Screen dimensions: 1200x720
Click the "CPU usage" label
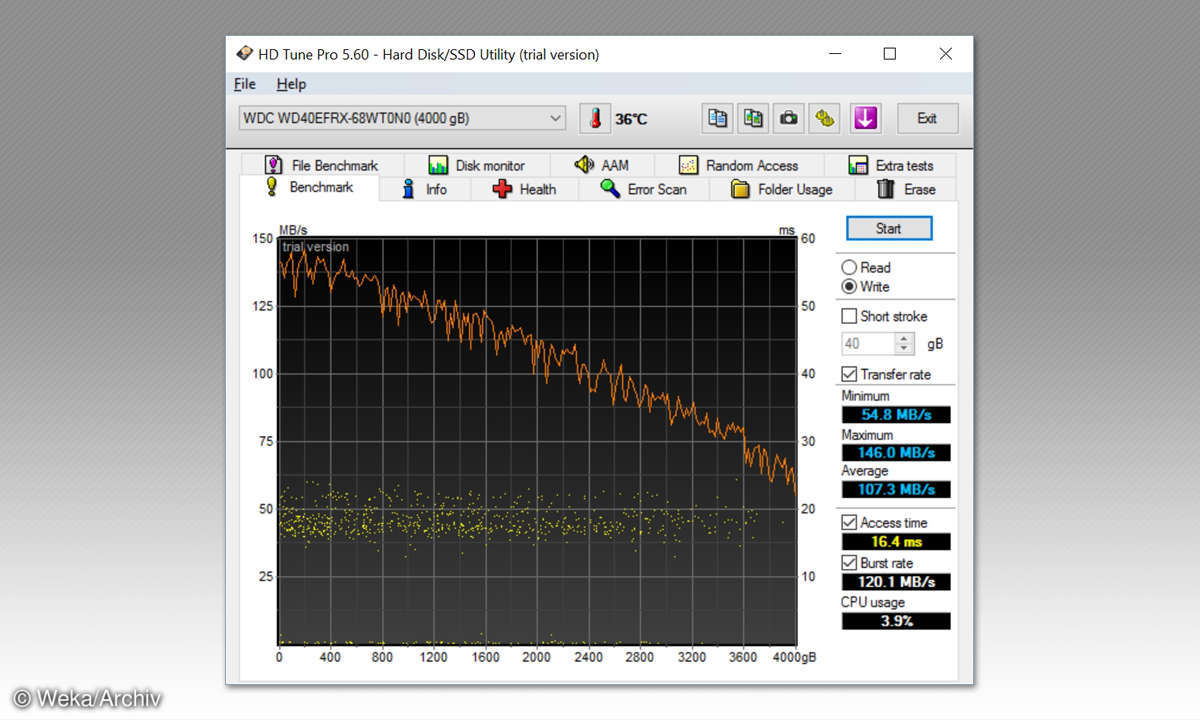tap(873, 602)
